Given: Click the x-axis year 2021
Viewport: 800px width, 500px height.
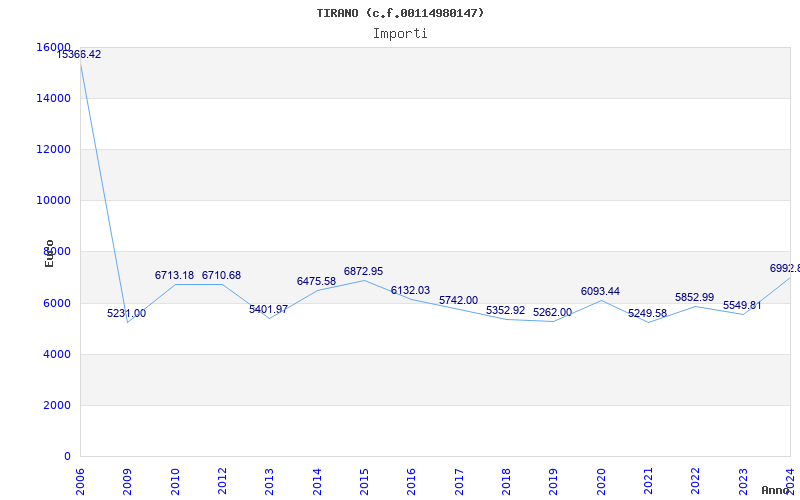Looking at the screenshot, I should coord(648,481).
